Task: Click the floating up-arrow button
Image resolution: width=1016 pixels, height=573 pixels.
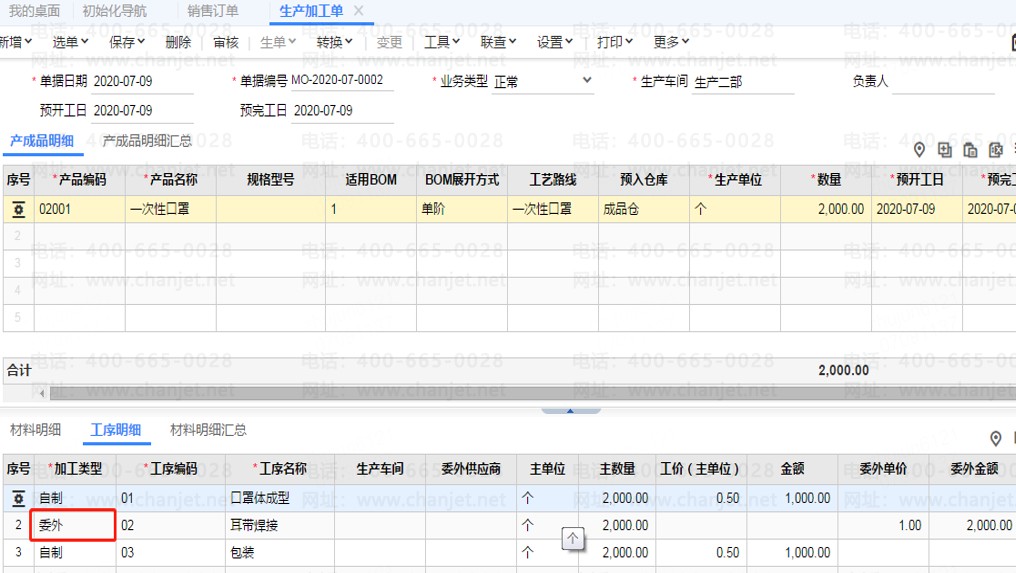Action: click(x=573, y=539)
